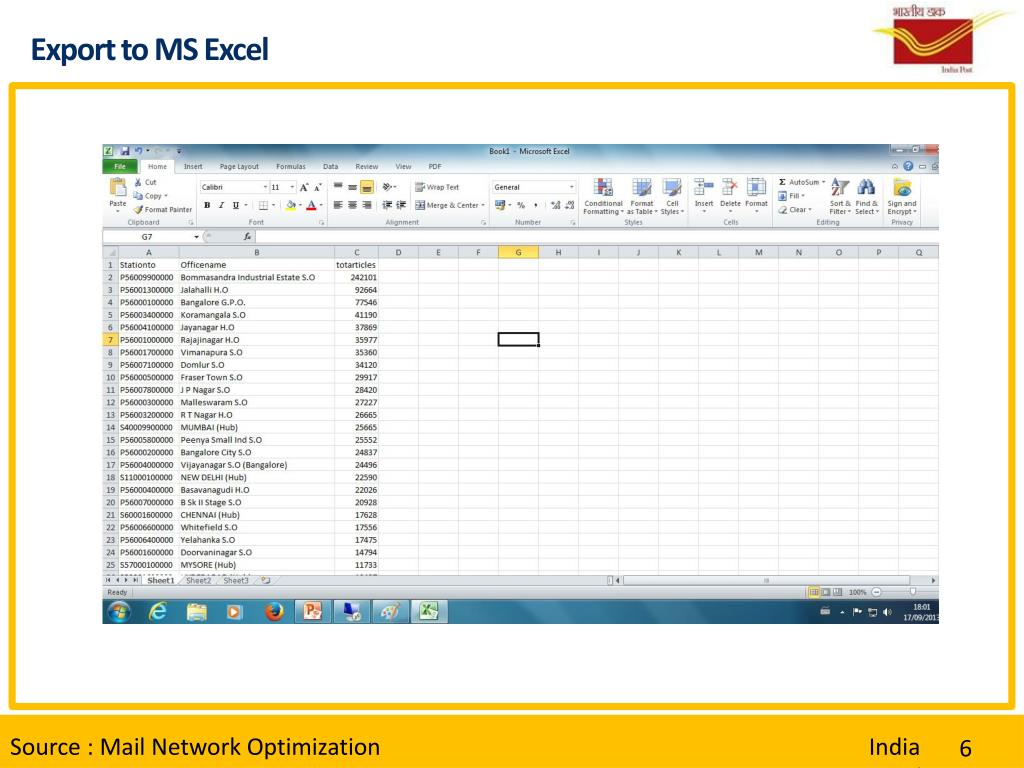Image resolution: width=1024 pixels, height=768 pixels.
Task: Switch to Page Layout view in status bar
Action: (x=826, y=592)
